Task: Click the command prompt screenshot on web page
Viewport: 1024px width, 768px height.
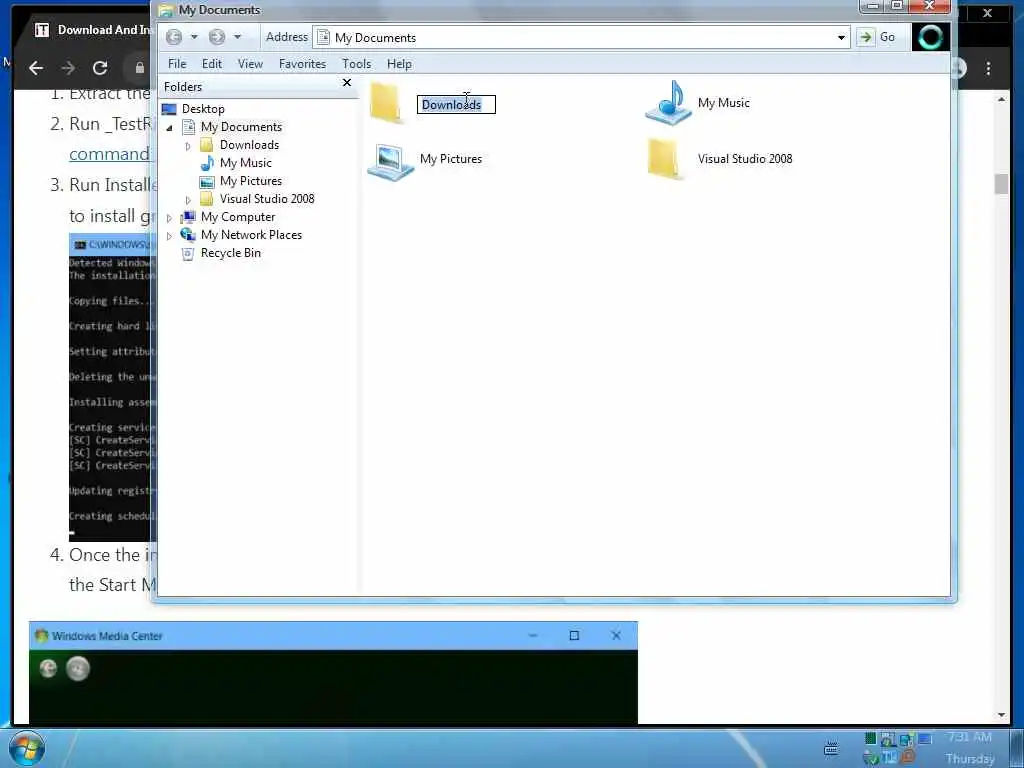Action: tap(110, 387)
